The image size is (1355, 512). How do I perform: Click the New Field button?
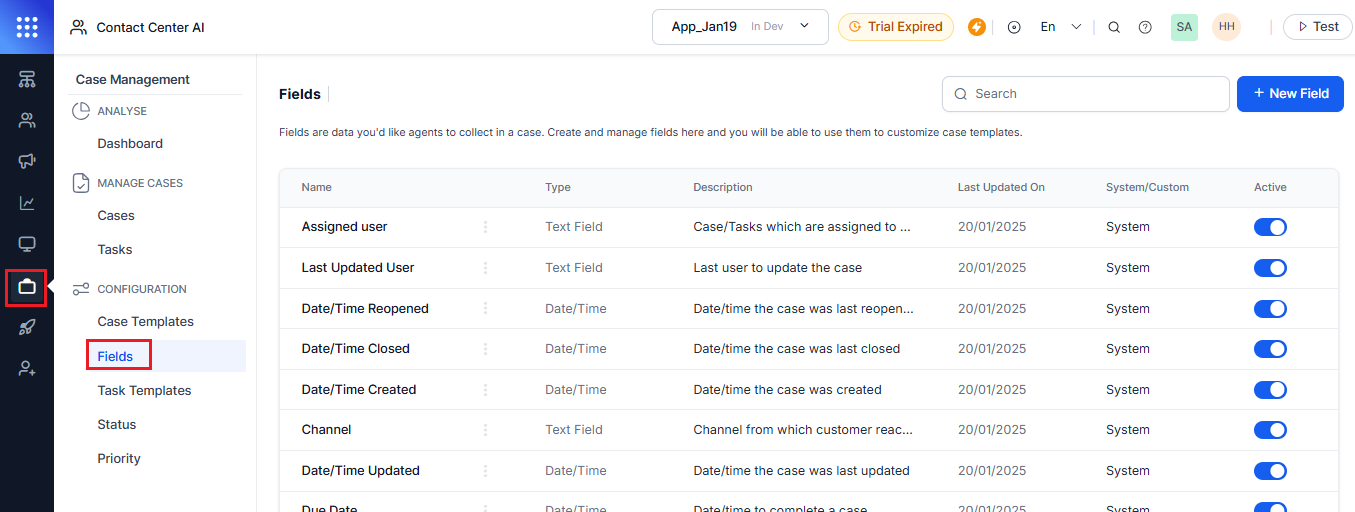click(1290, 94)
